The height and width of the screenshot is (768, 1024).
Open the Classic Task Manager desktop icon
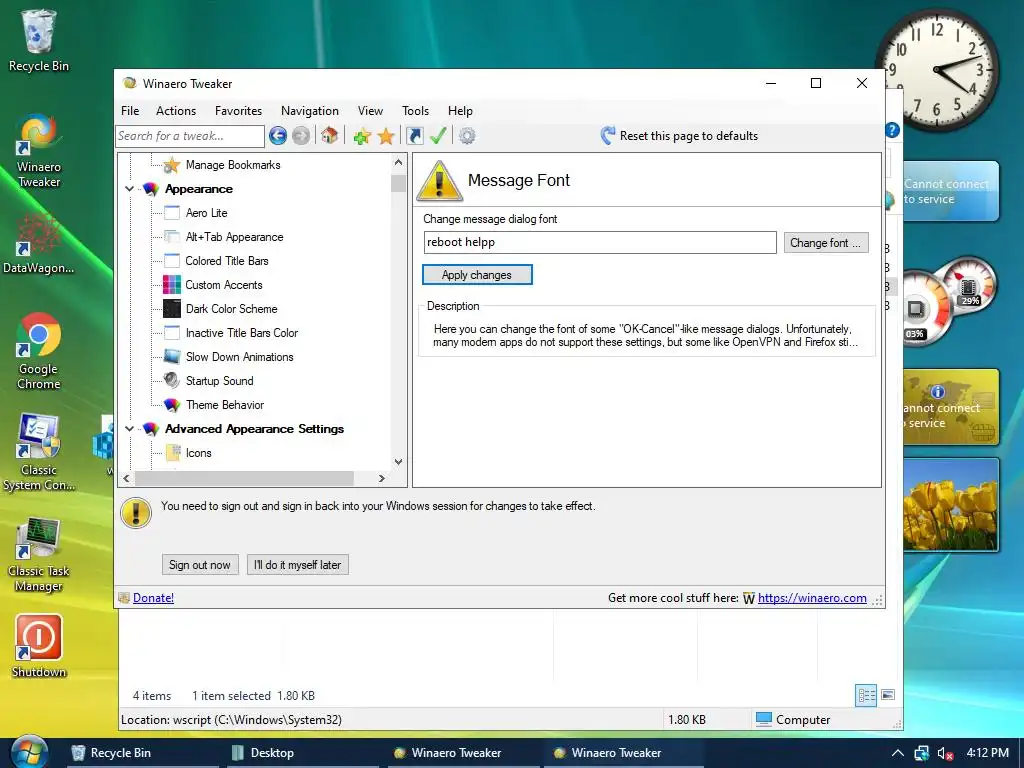(39, 538)
